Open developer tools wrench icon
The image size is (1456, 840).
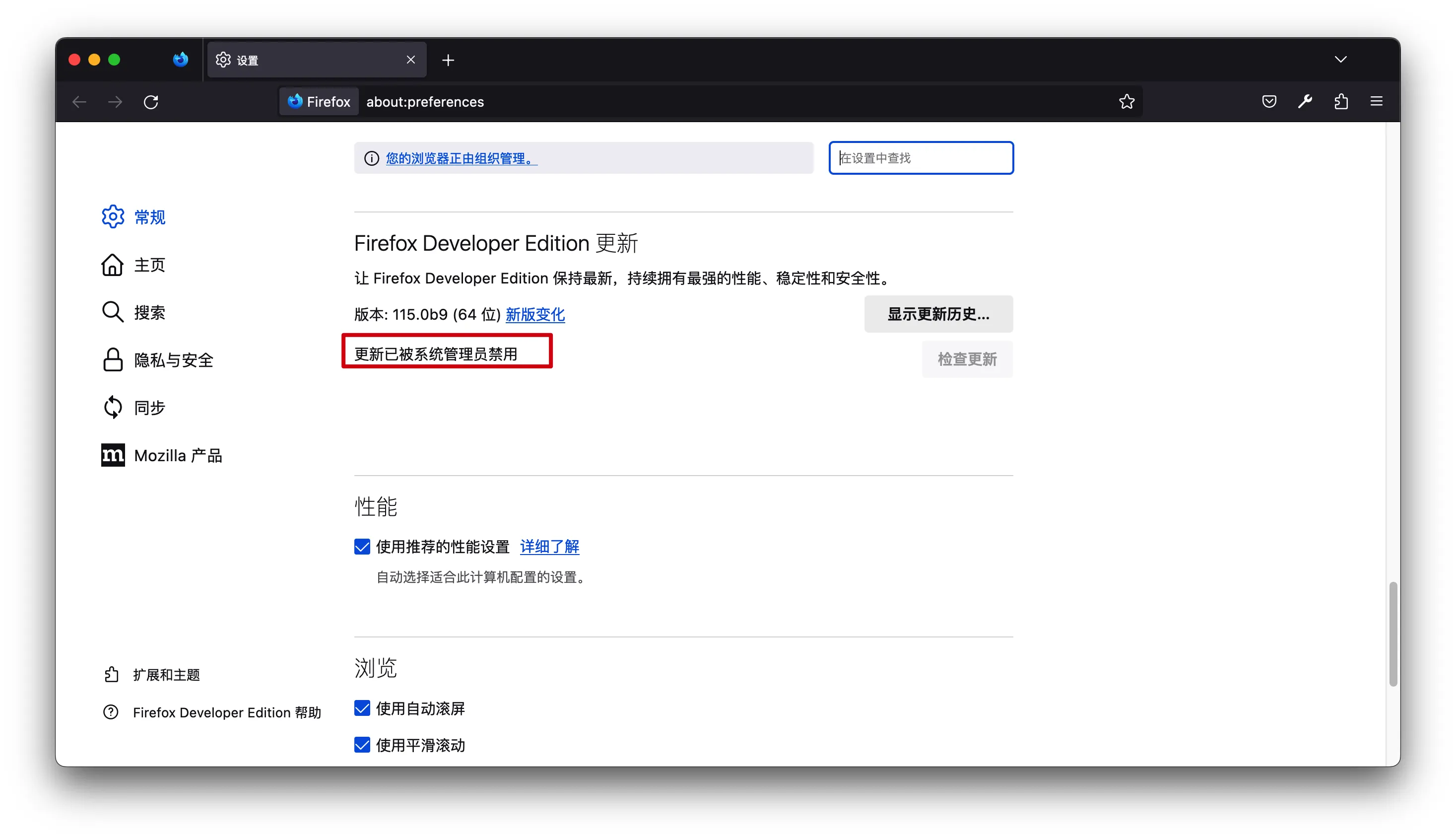(1305, 102)
